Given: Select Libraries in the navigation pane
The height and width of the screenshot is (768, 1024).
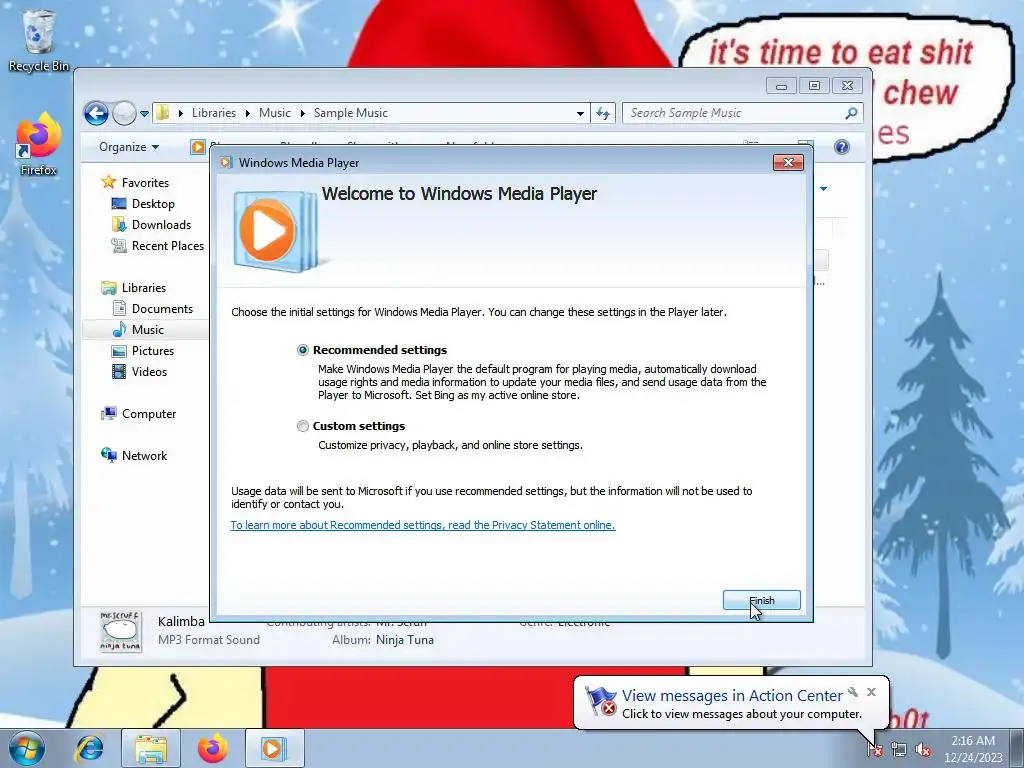Looking at the screenshot, I should 144,288.
